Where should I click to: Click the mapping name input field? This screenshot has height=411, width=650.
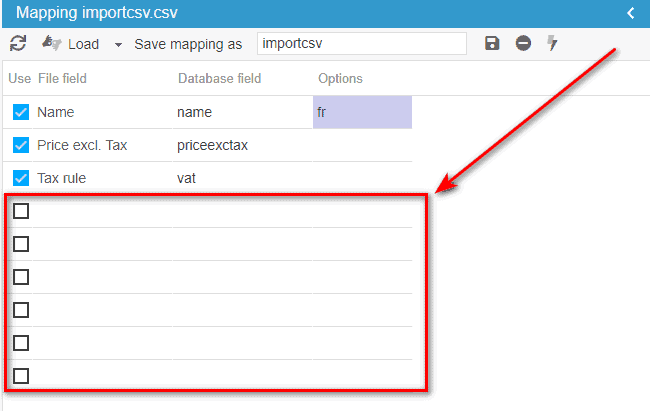361,44
